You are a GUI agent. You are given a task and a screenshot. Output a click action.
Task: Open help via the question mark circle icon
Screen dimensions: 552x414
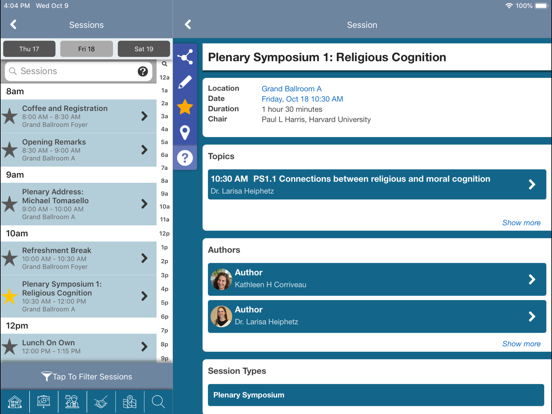(185, 158)
